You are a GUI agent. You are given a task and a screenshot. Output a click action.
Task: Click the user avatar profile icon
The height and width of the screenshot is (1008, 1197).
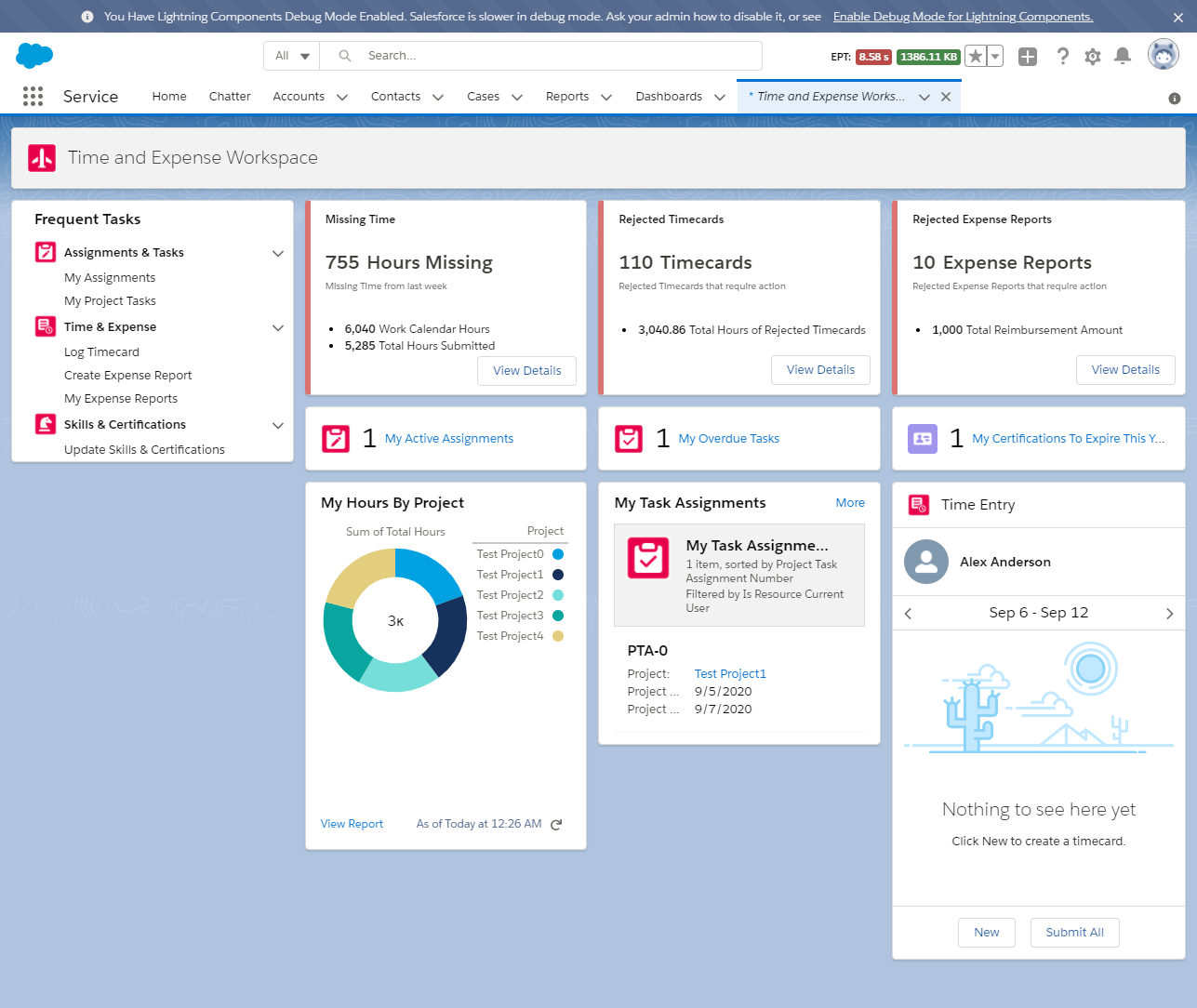point(1163,55)
